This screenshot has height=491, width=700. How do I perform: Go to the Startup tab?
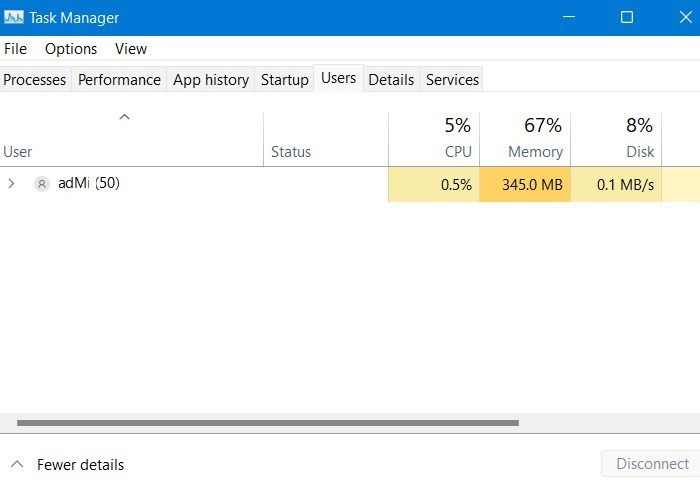(x=285, y=80)
